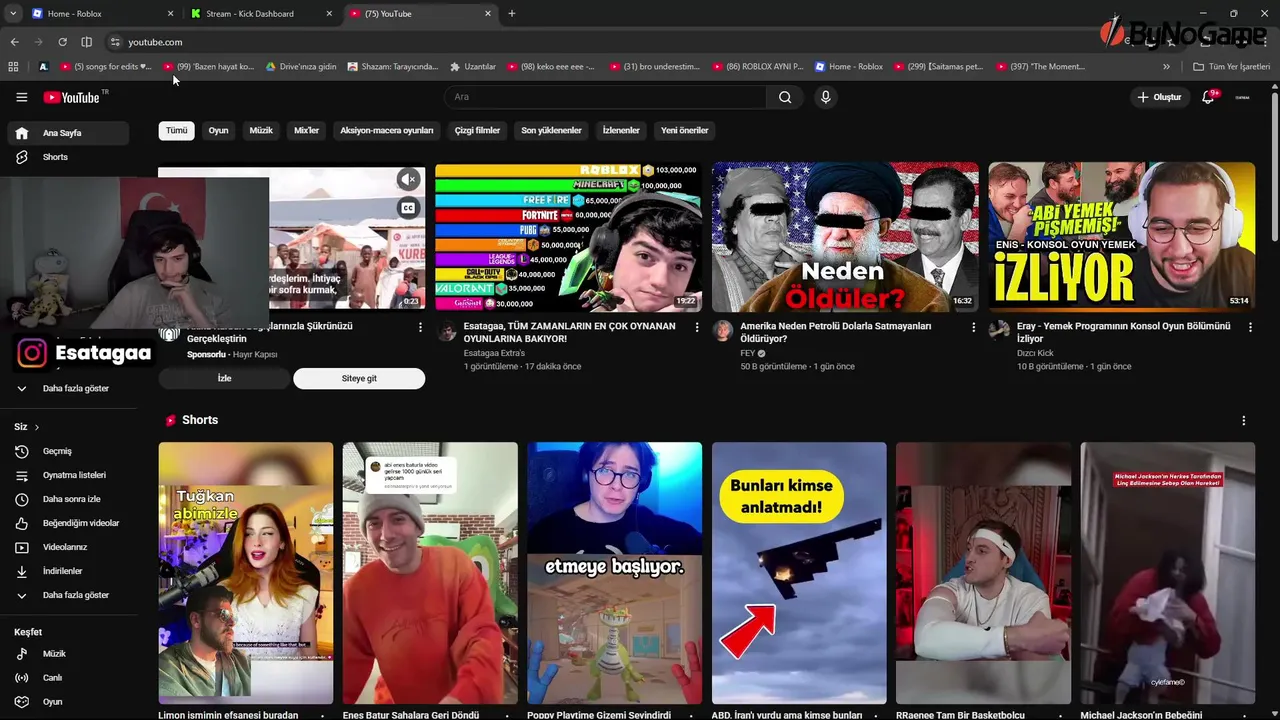
Task: Select the Mix'ler filter chip
Action: pyautogui.click(x=306, y=130)
